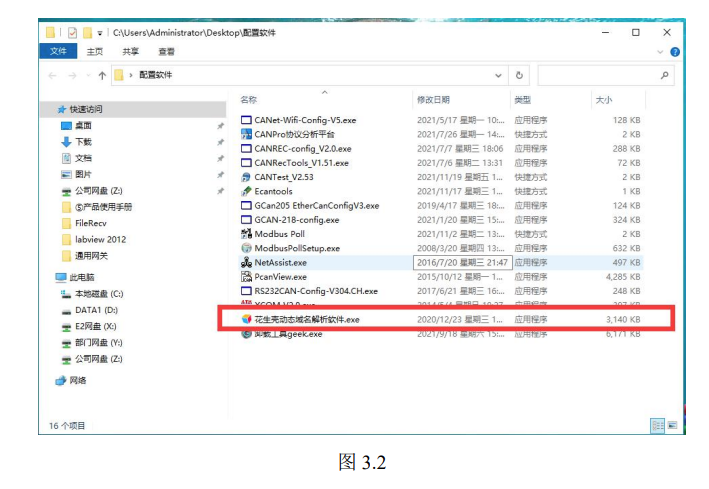Open the quick access toolbar dropdown arrow
Screen dimensions: 709x489
point(99,33)
